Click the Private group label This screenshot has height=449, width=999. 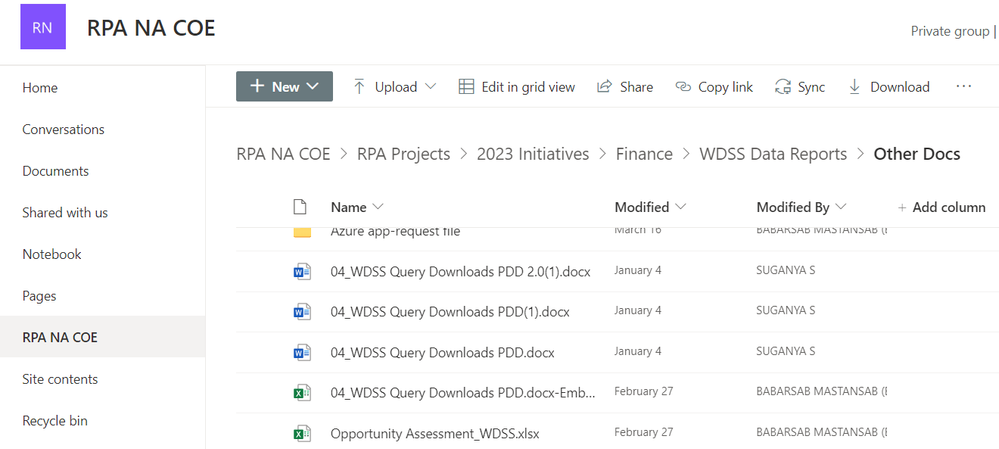coord(950,31)
